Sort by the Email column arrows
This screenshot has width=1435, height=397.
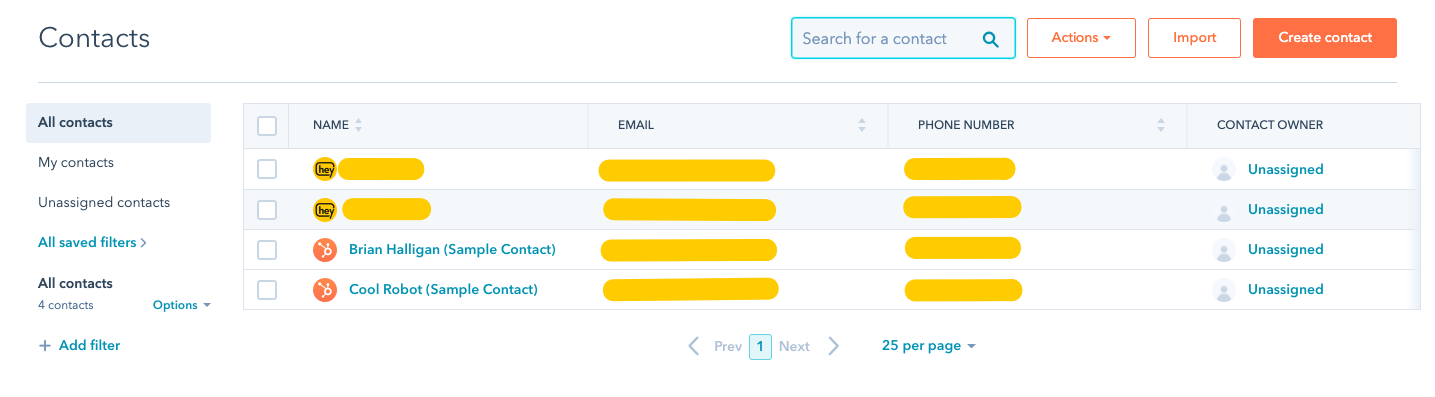(862, 126)
